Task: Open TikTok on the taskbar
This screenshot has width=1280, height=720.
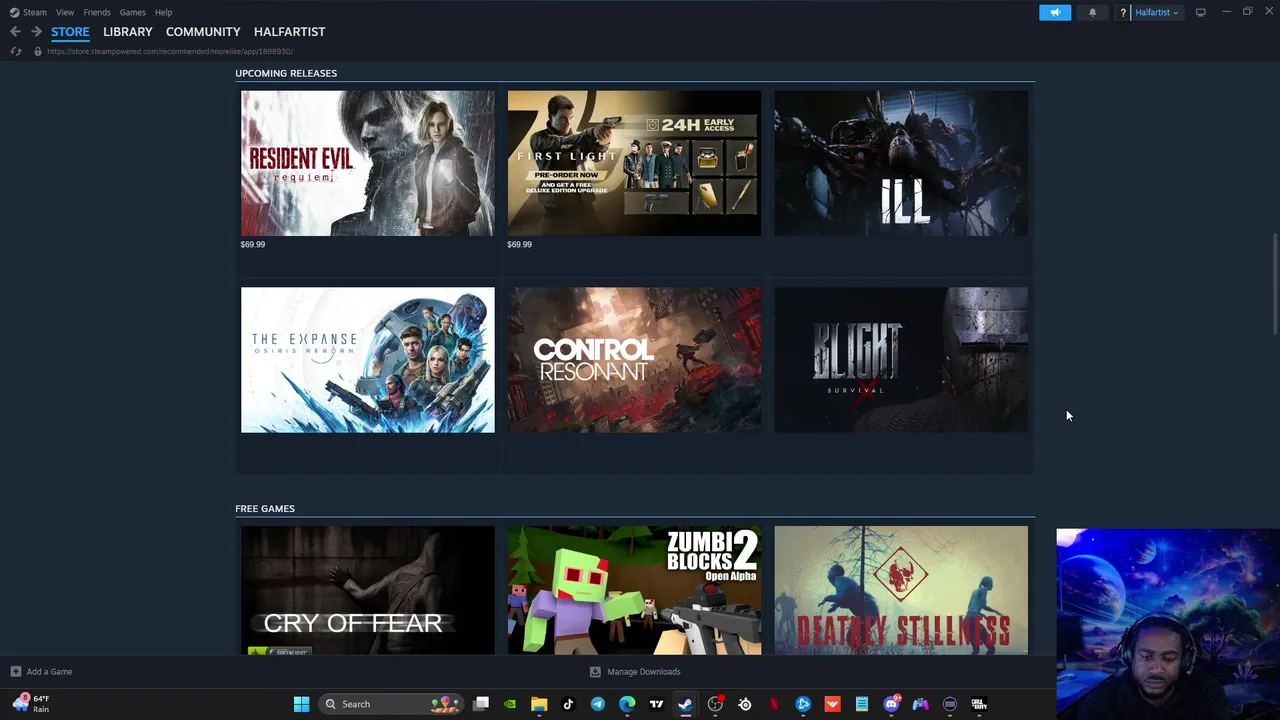Action: tap(568, 704)
